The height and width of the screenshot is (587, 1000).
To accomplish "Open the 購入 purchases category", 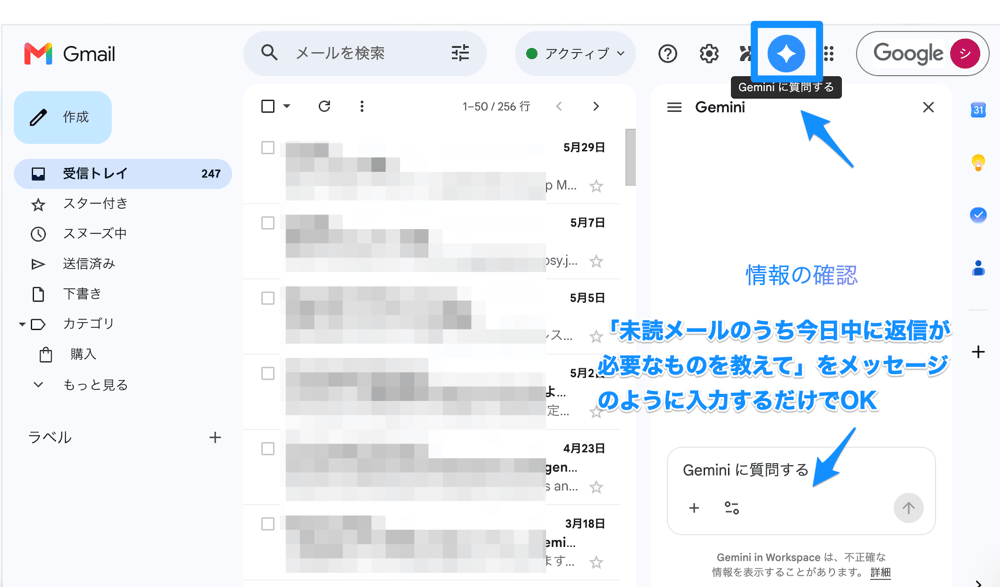I will 83,354.
